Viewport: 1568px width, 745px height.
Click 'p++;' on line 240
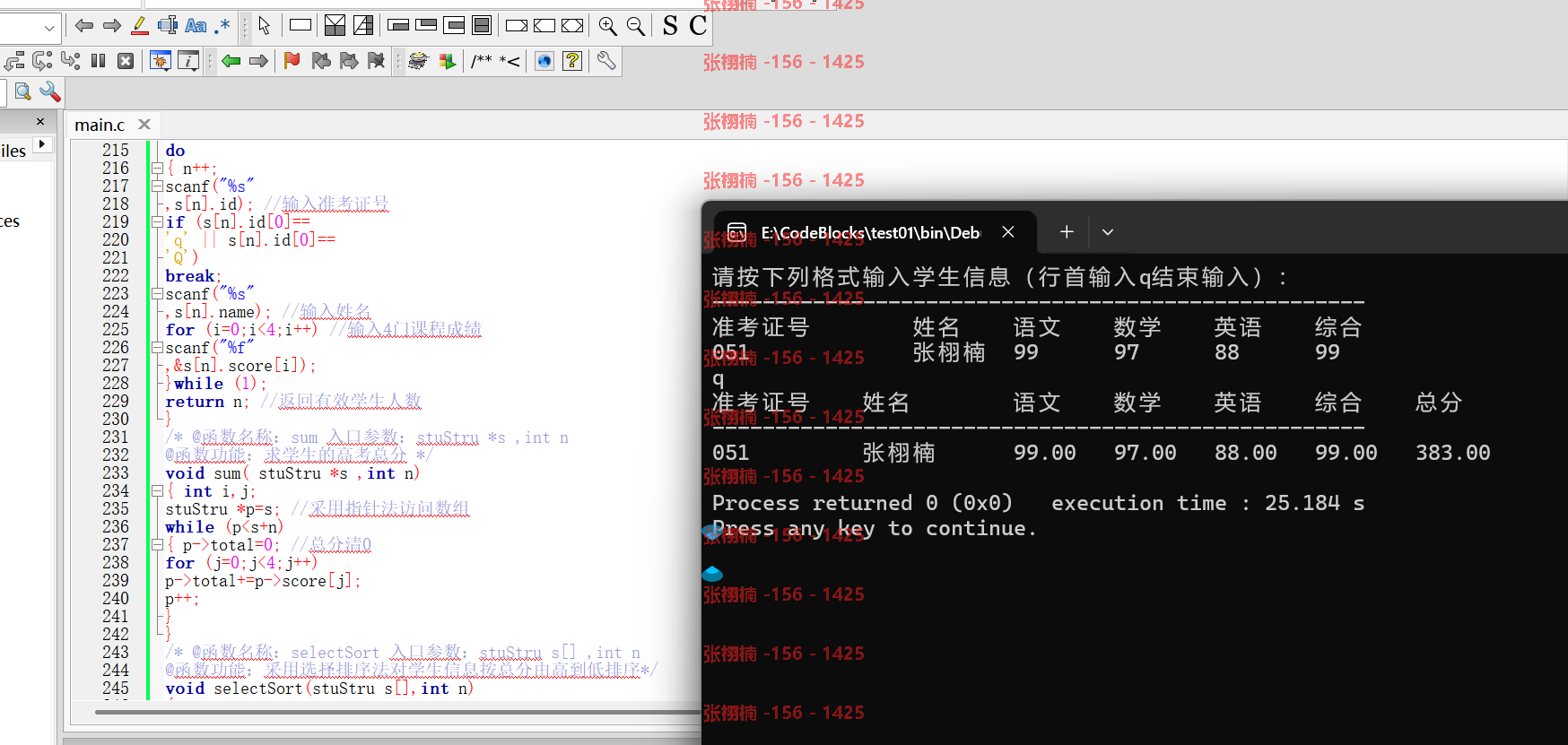[182, 599]
